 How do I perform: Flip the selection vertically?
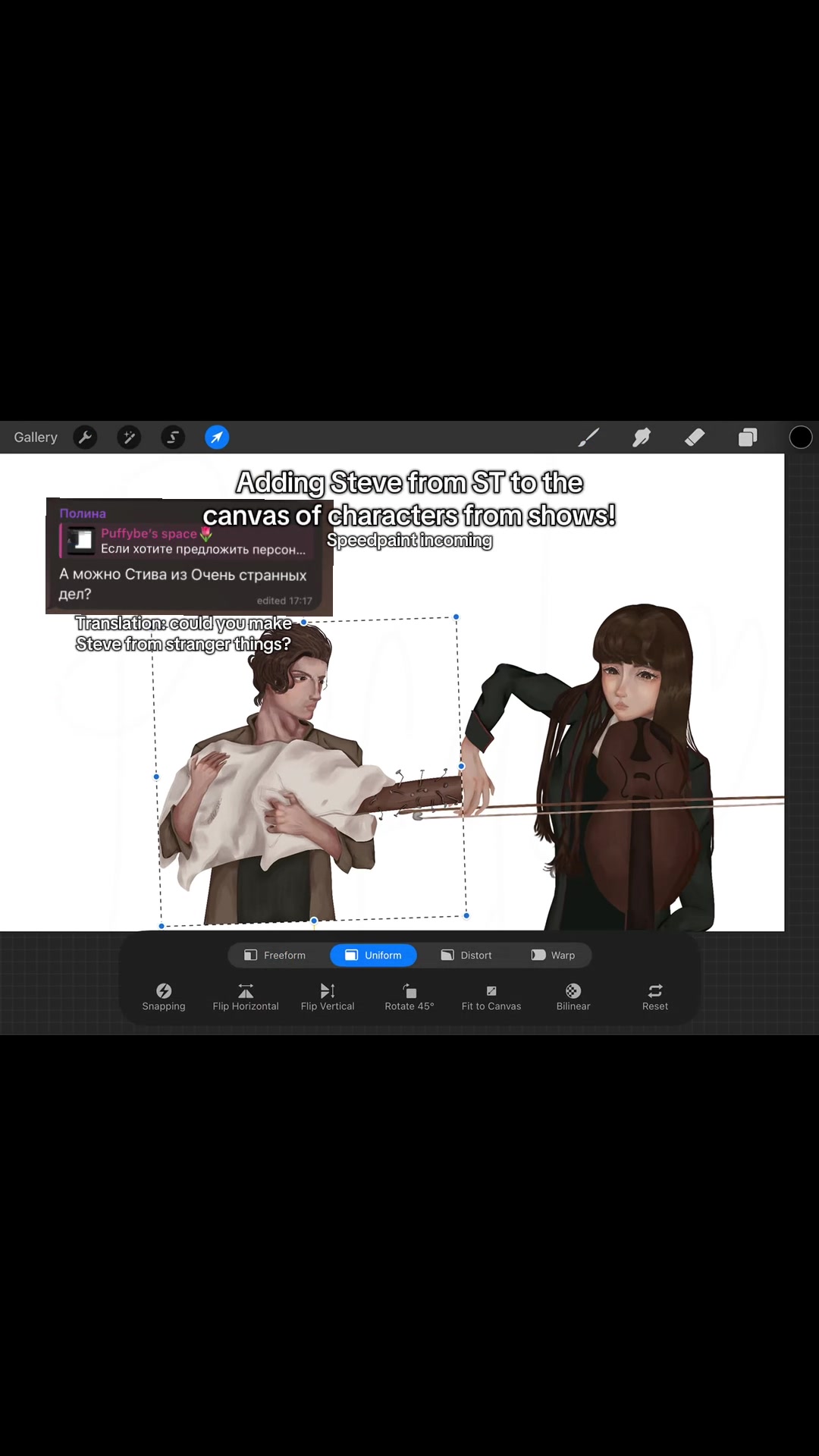(328, 997)
